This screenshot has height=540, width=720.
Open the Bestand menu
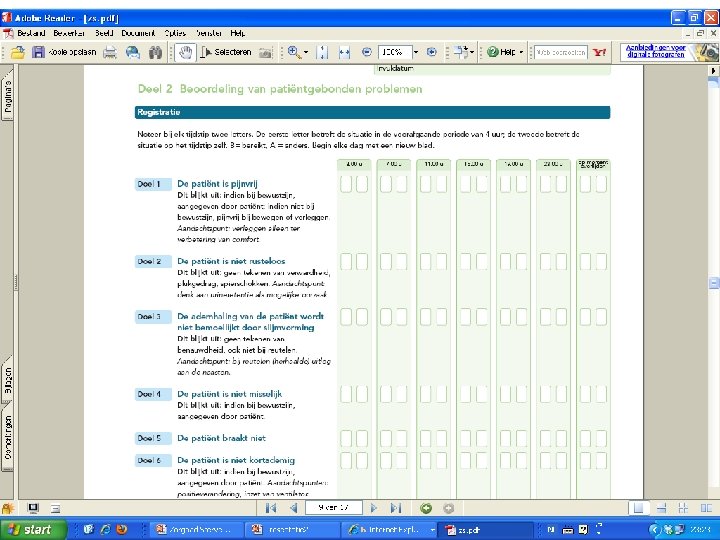click(x=31, y=33)
